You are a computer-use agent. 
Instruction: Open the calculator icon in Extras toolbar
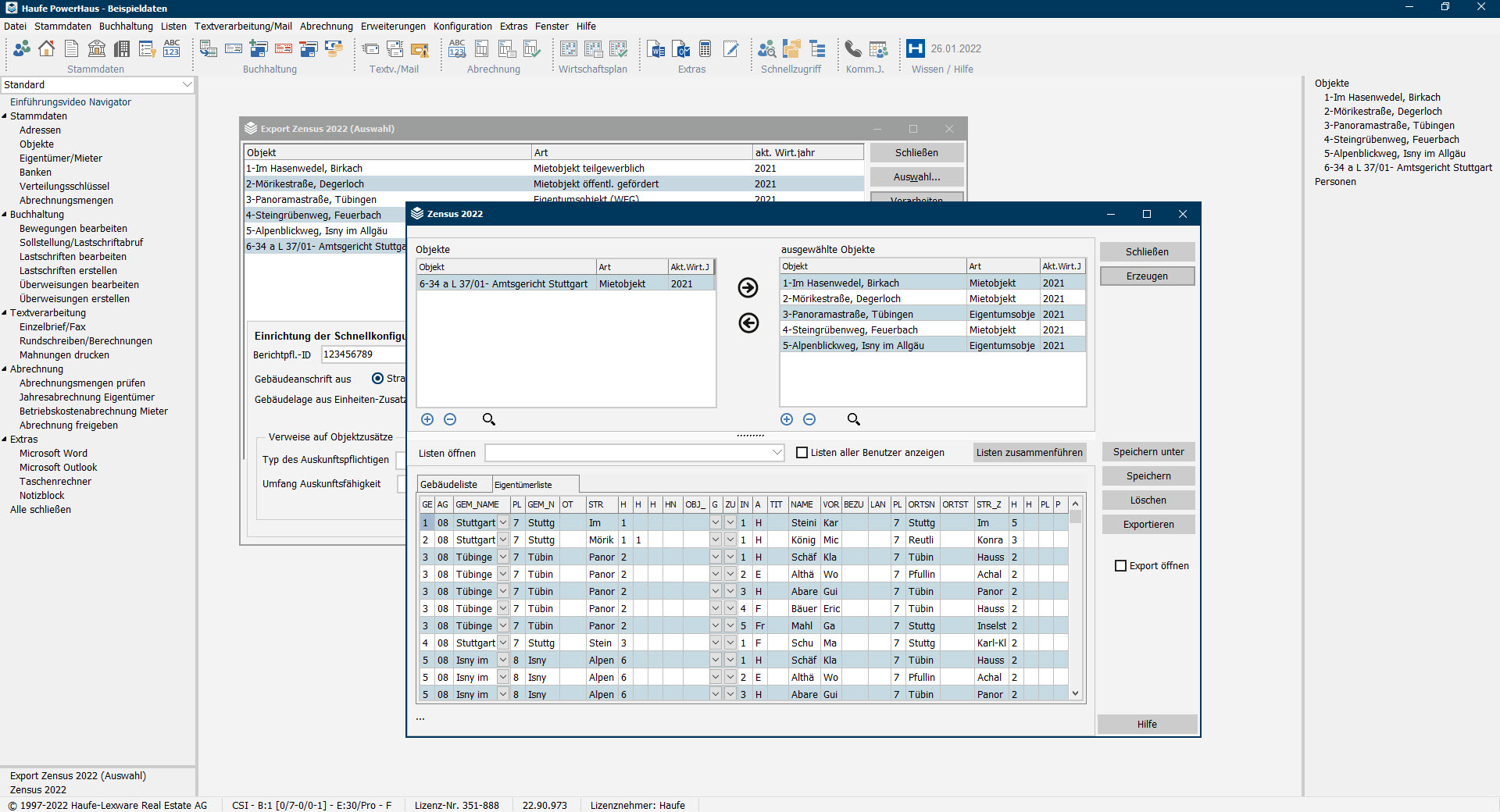click(x=705, y=48)
